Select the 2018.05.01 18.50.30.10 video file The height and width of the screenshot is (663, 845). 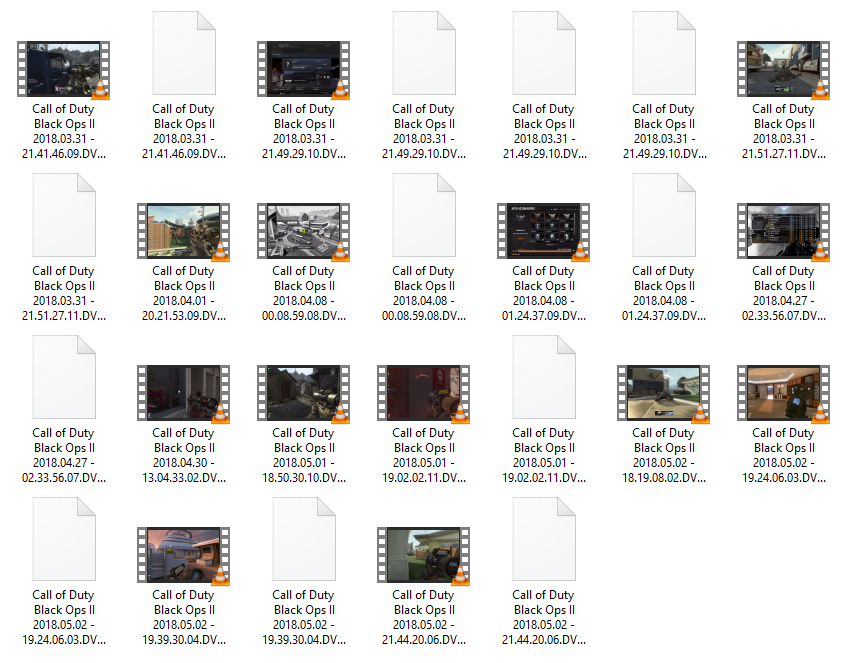tap(303, 393)
